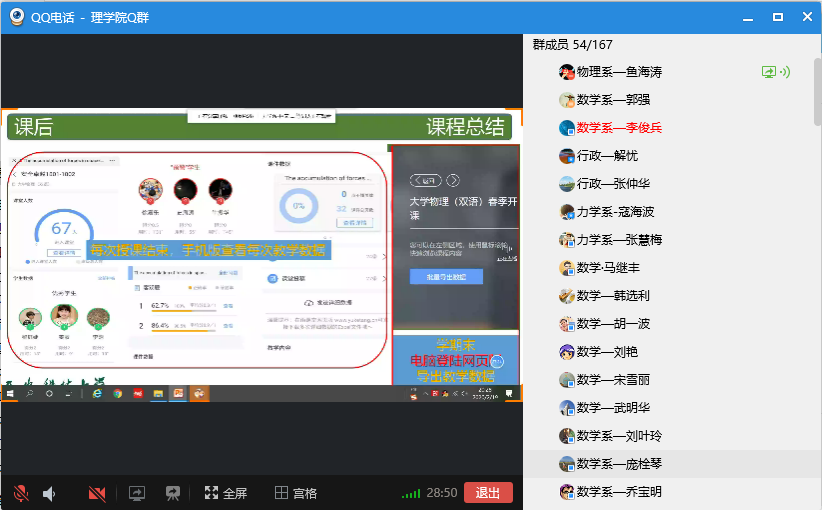Click avatar of 行政—解忧
Screen dimensions: 822x510
(567, 156)
